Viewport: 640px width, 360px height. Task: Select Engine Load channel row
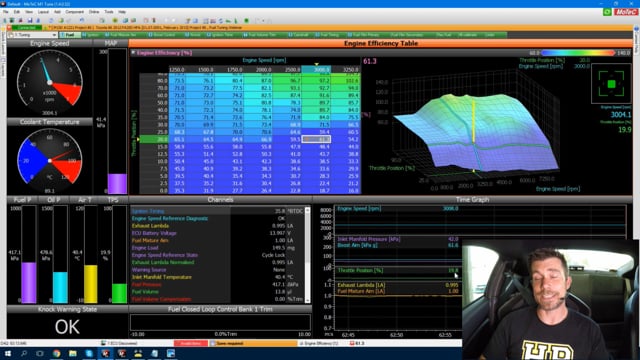click(x=217, y=248)
